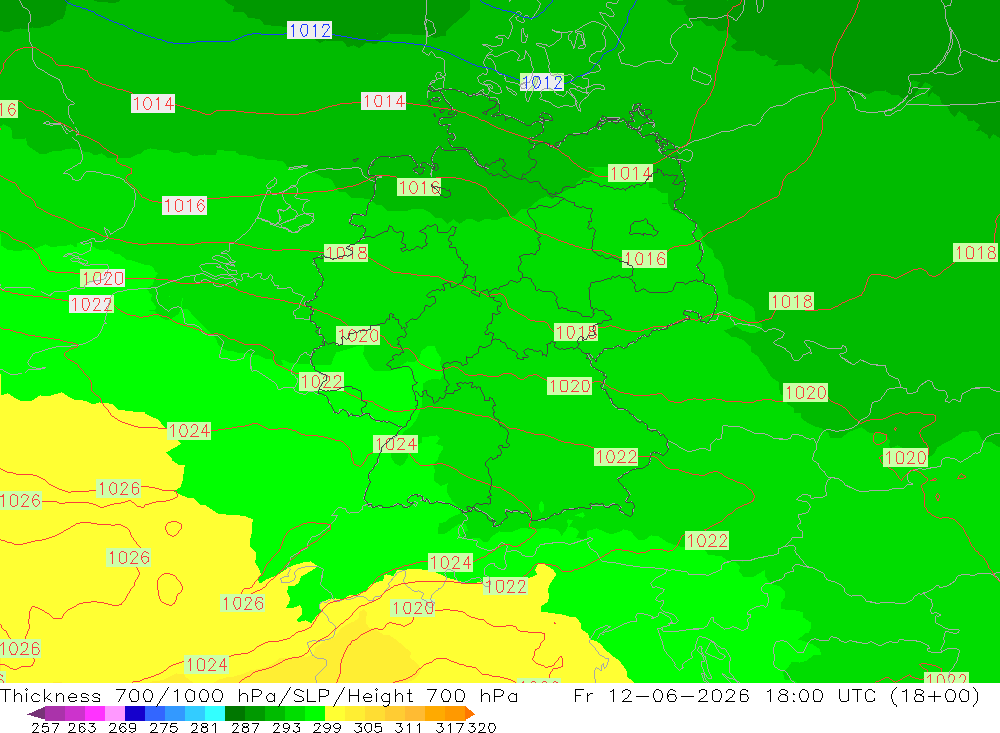The height and width of the screenshot is (733, 1000).
Task: Click legend value 281
Action: coord(204,727)
